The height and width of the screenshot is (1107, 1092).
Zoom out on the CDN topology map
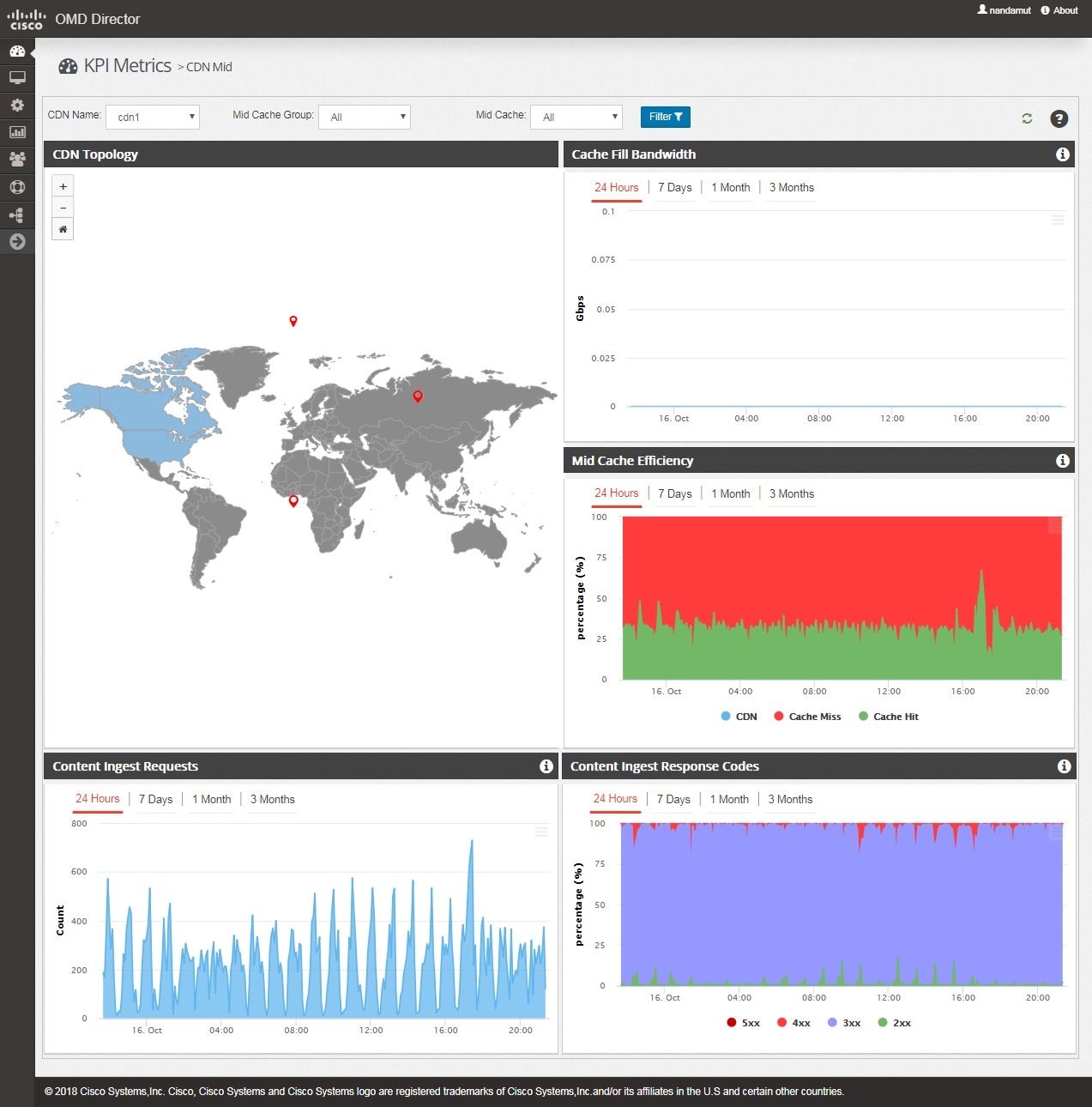pos(63,208)
